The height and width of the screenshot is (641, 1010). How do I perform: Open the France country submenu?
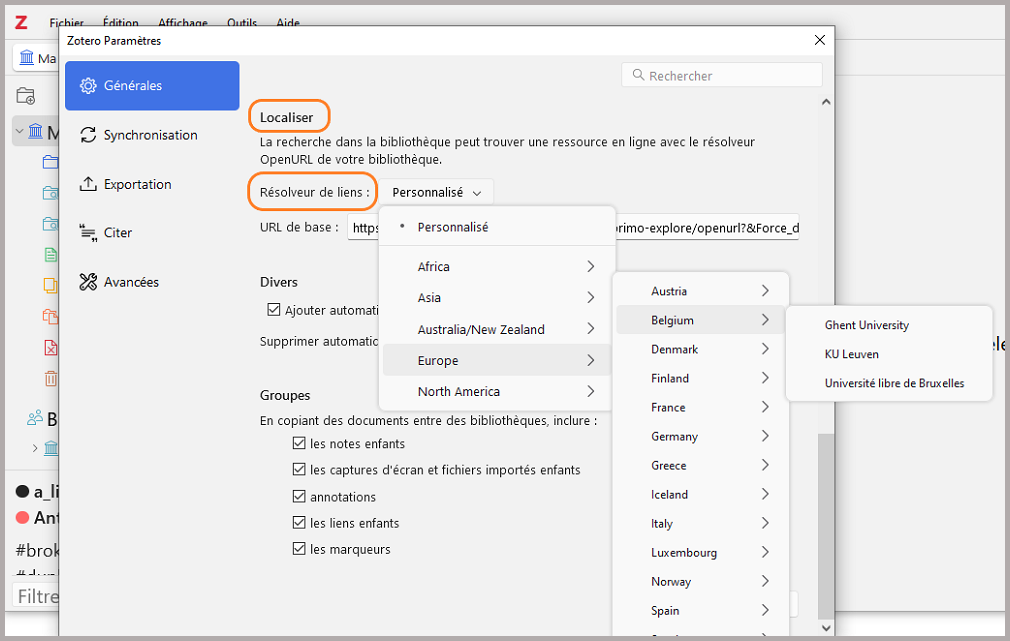click(701, 407)
